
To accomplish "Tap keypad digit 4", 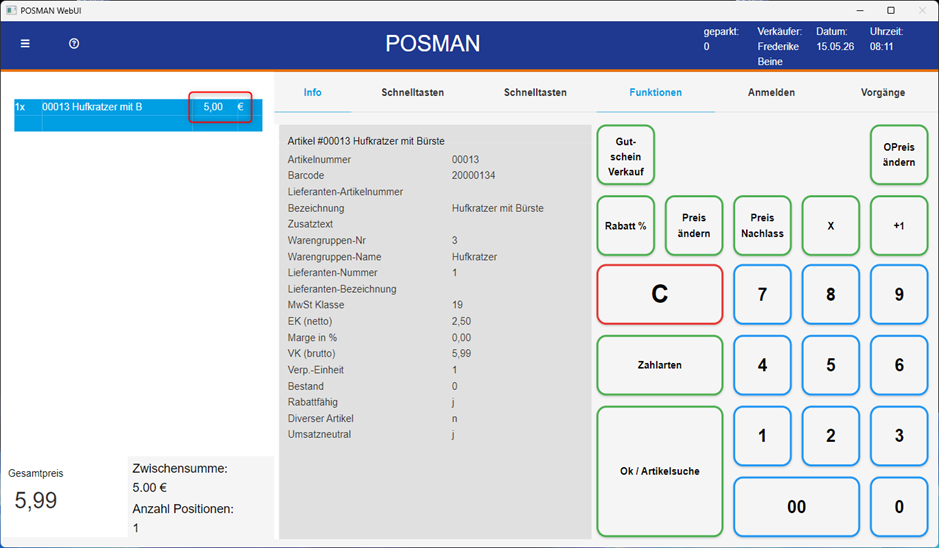I will click(762, 365).
